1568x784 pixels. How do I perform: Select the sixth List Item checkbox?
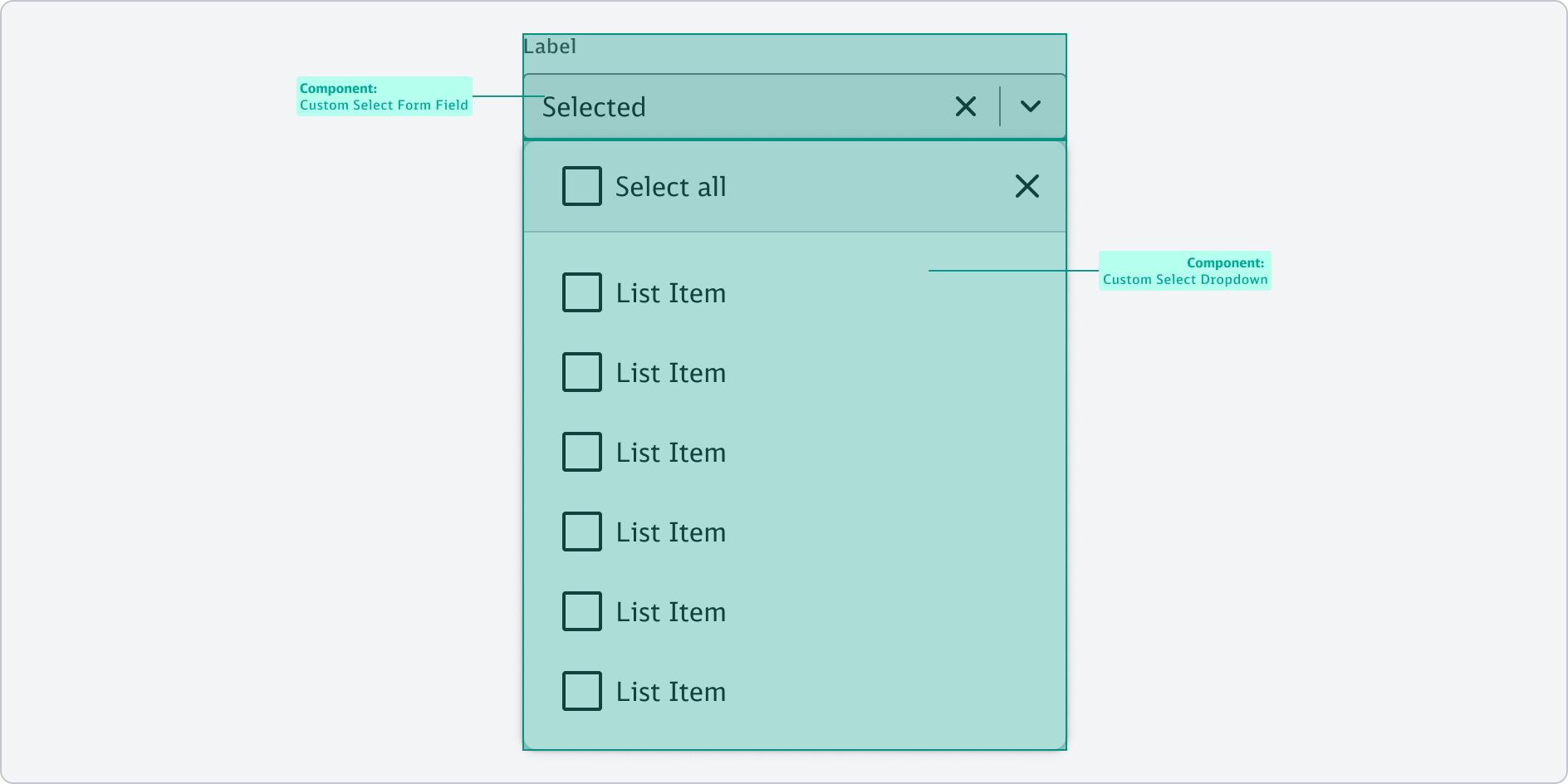coord(582,691)
